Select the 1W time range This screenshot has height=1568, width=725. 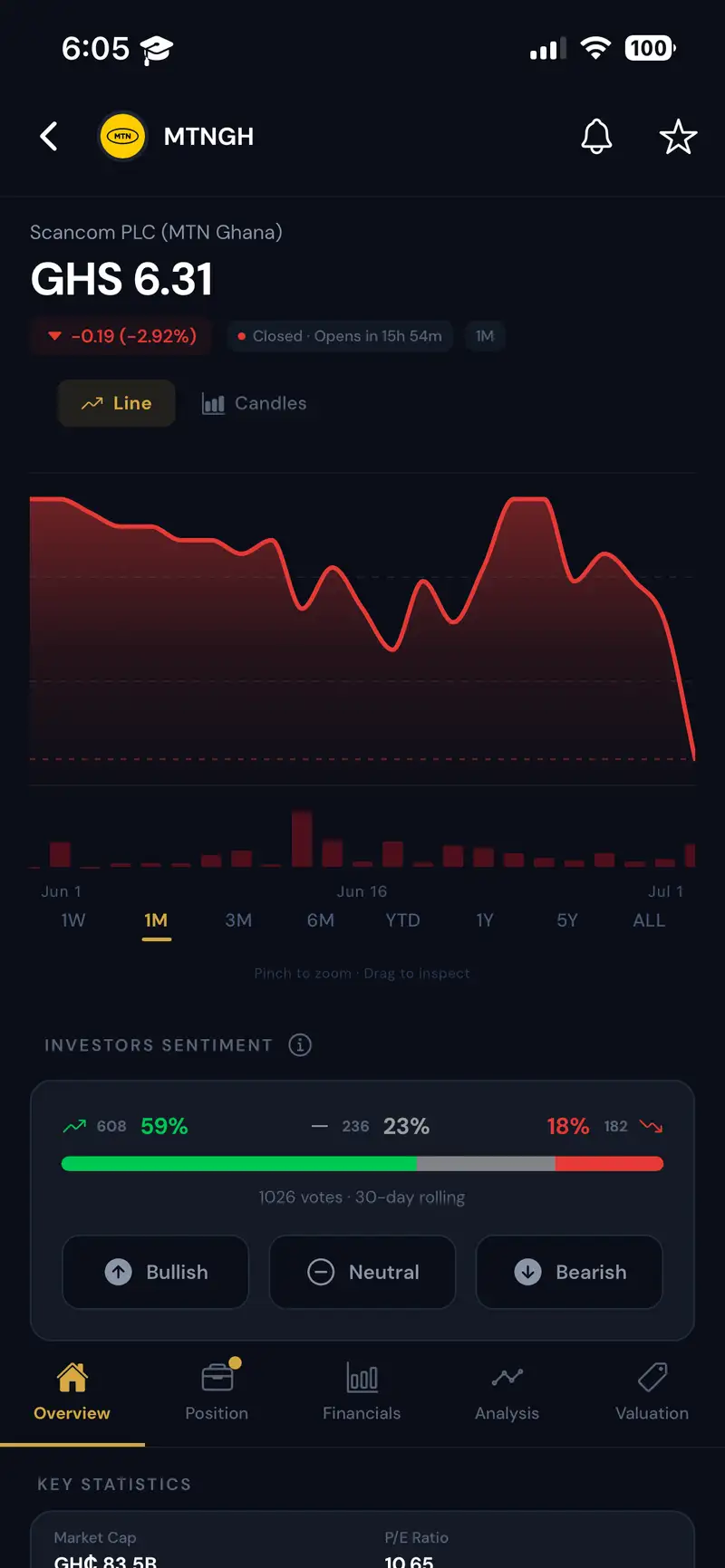73,920
